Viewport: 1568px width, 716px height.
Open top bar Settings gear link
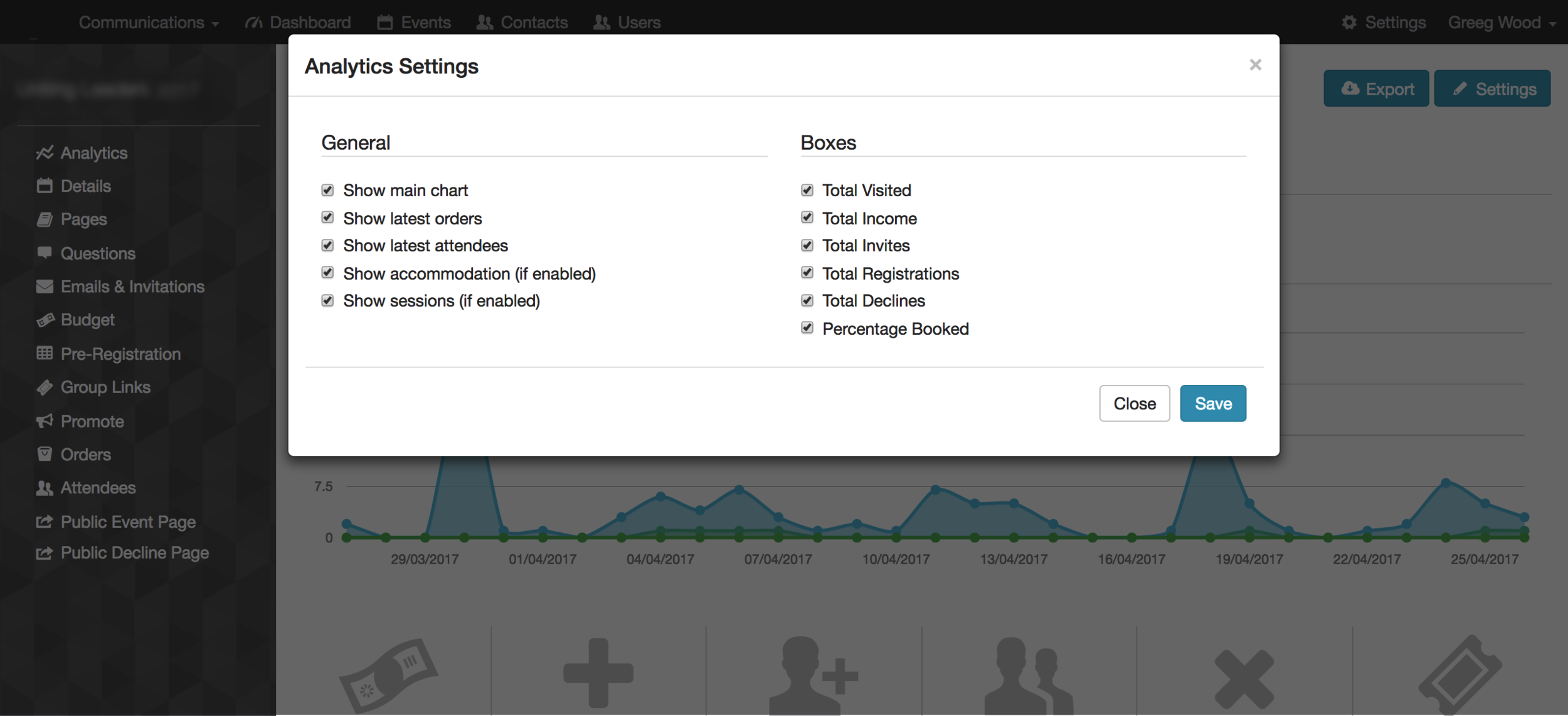click(x=1384, y=23)
